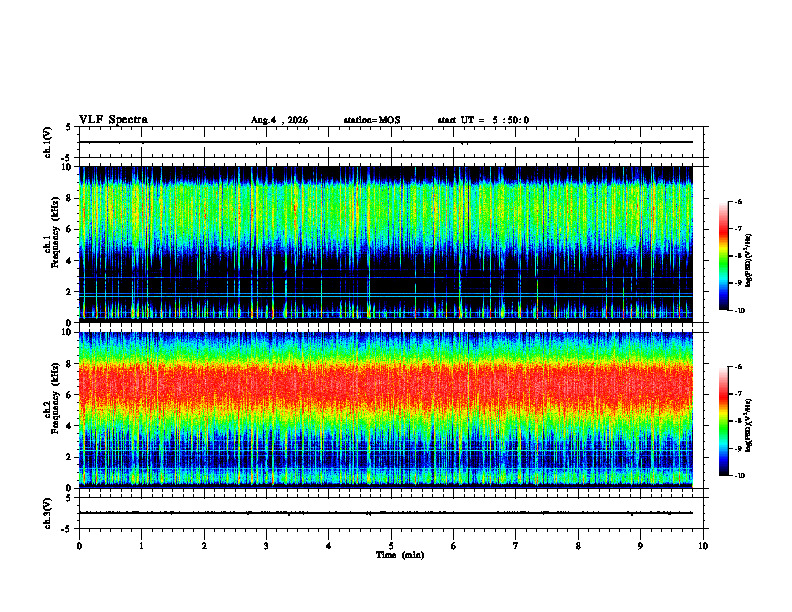Click the 'start UT = 5:50:0' label

[483, 120]
